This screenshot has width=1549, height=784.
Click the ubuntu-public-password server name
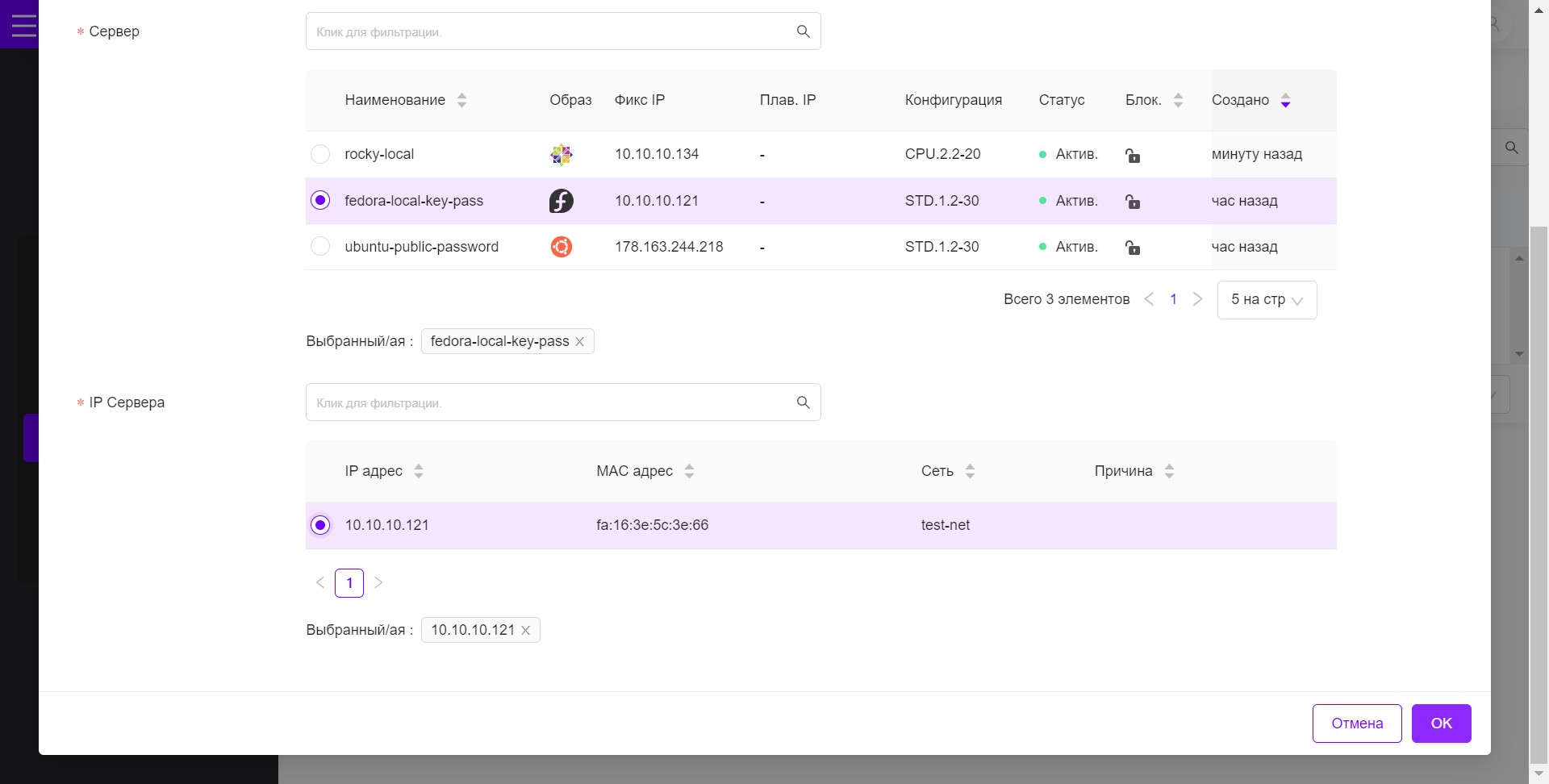pos(422,247)
